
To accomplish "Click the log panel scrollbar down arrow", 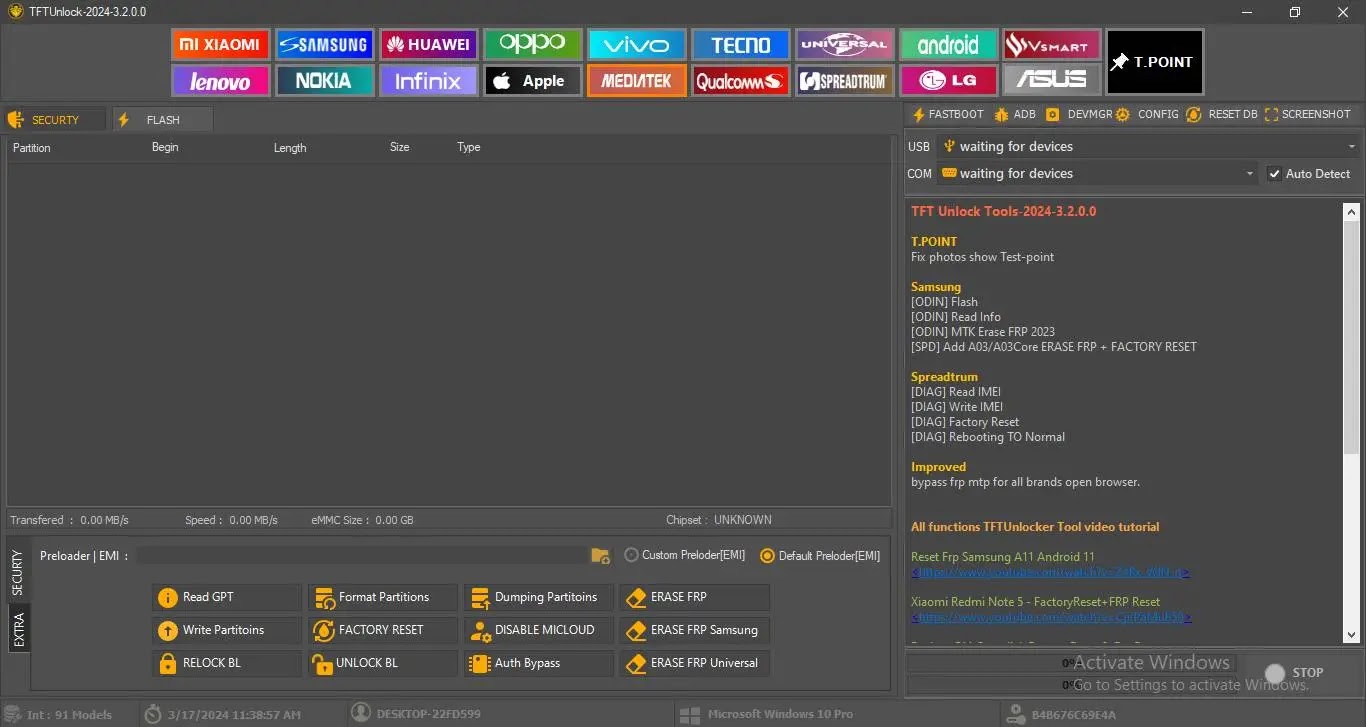I will (x=1352, y=634).
